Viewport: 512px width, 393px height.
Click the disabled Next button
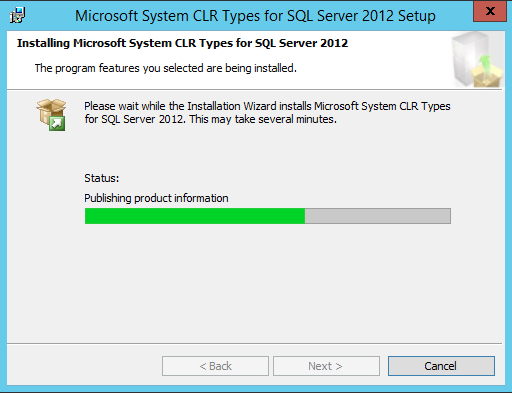point(326,366)
